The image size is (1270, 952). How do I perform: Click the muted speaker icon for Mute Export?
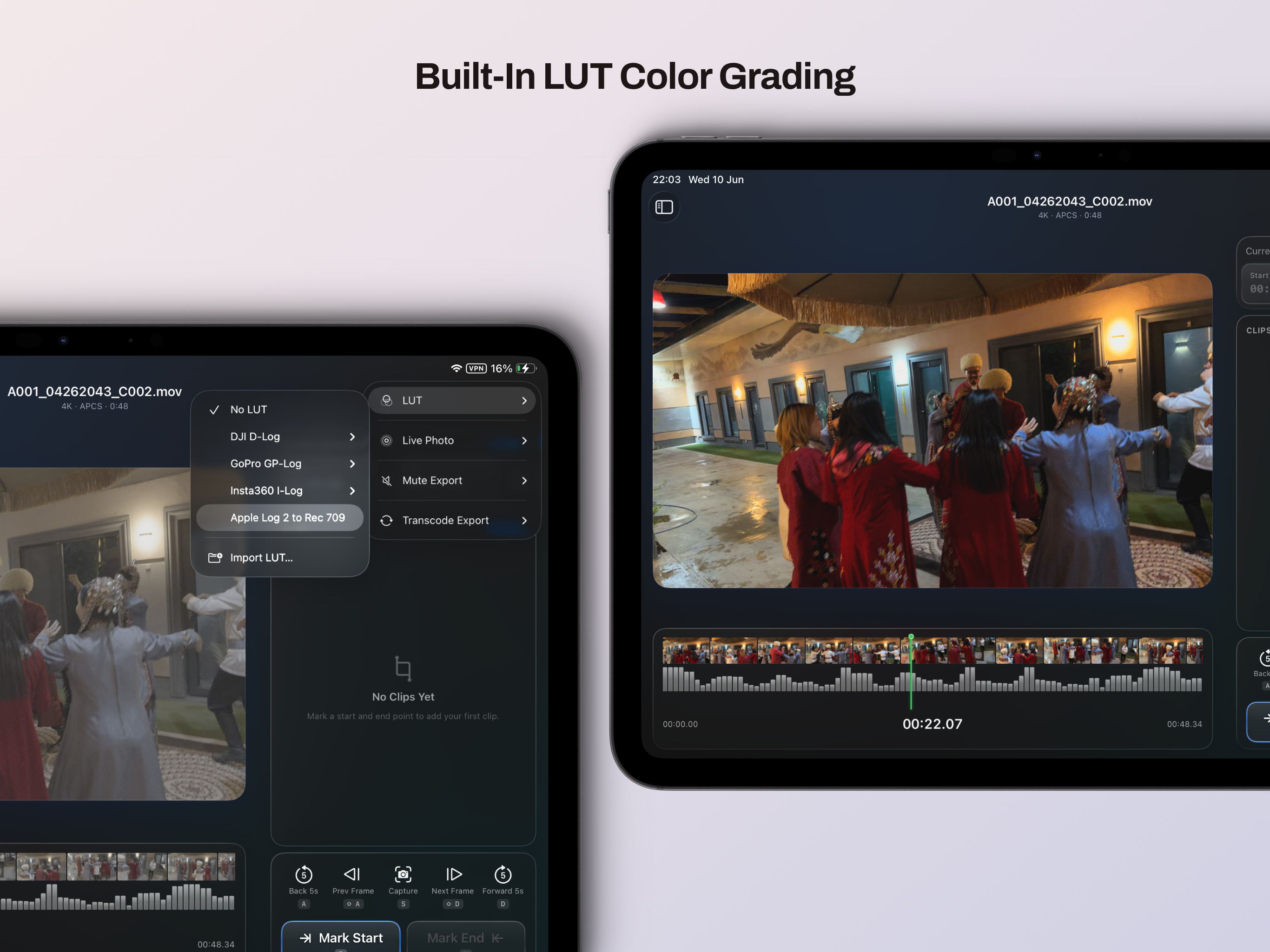click(387, 481)
